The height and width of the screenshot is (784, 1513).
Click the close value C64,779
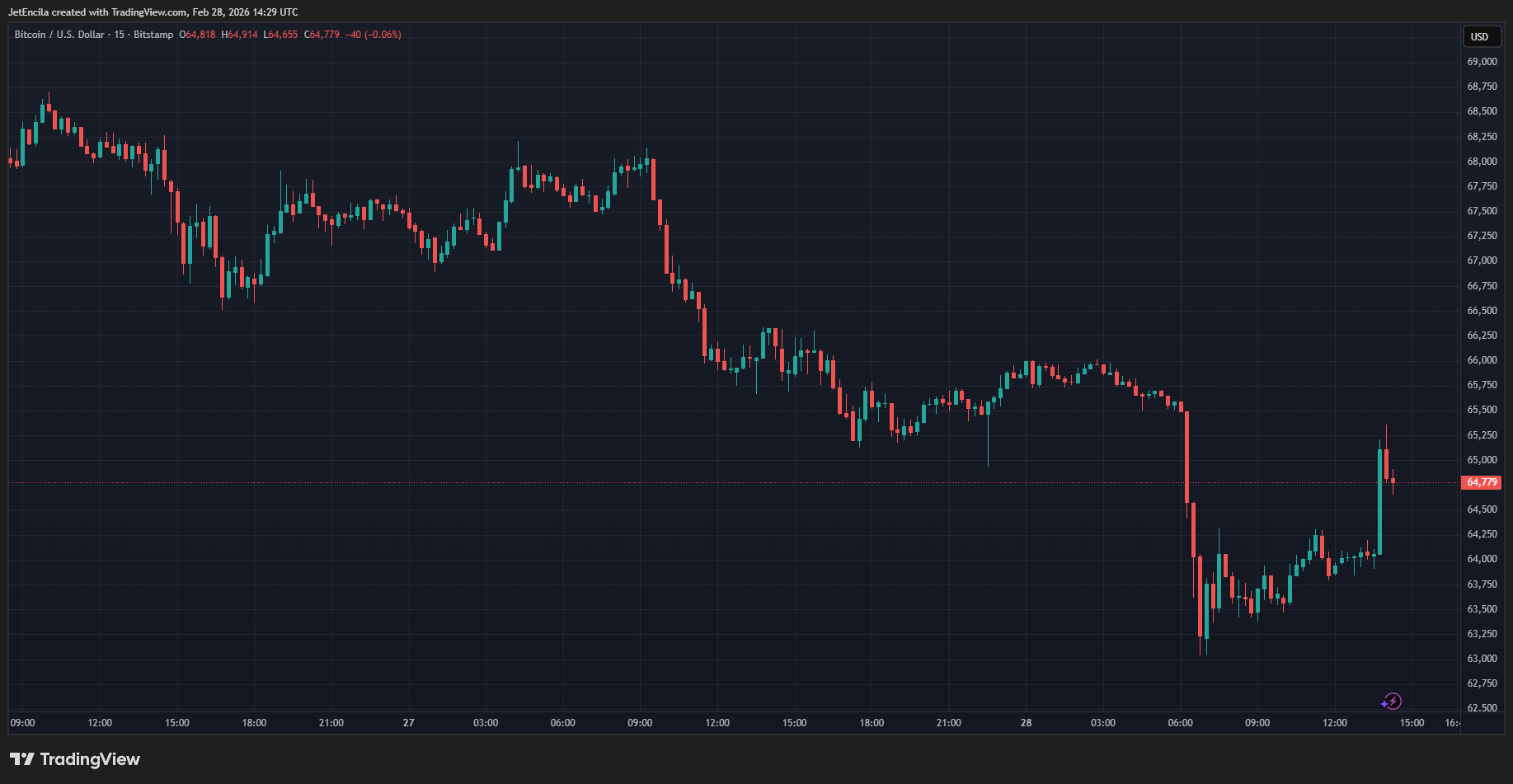[322, 35]
